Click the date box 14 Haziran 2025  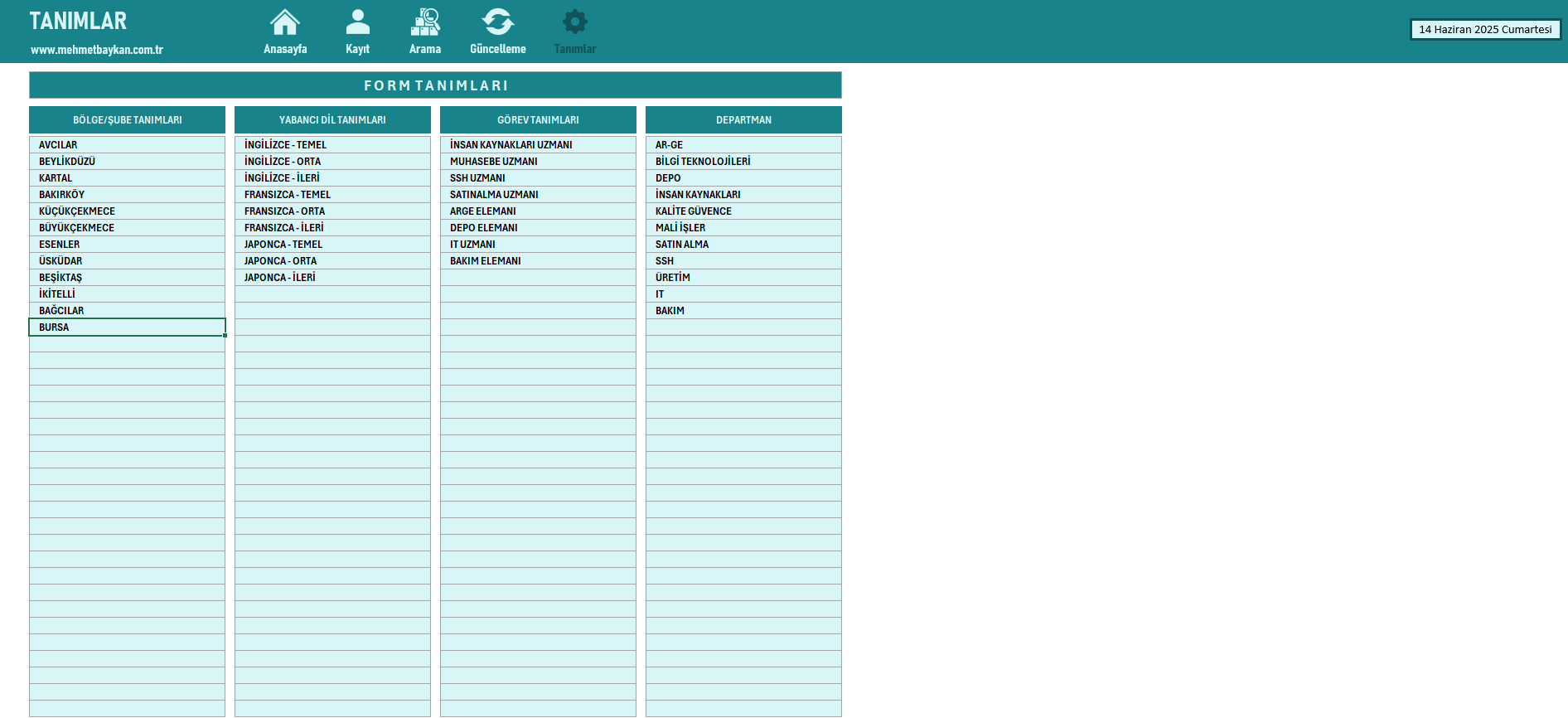1485,30
